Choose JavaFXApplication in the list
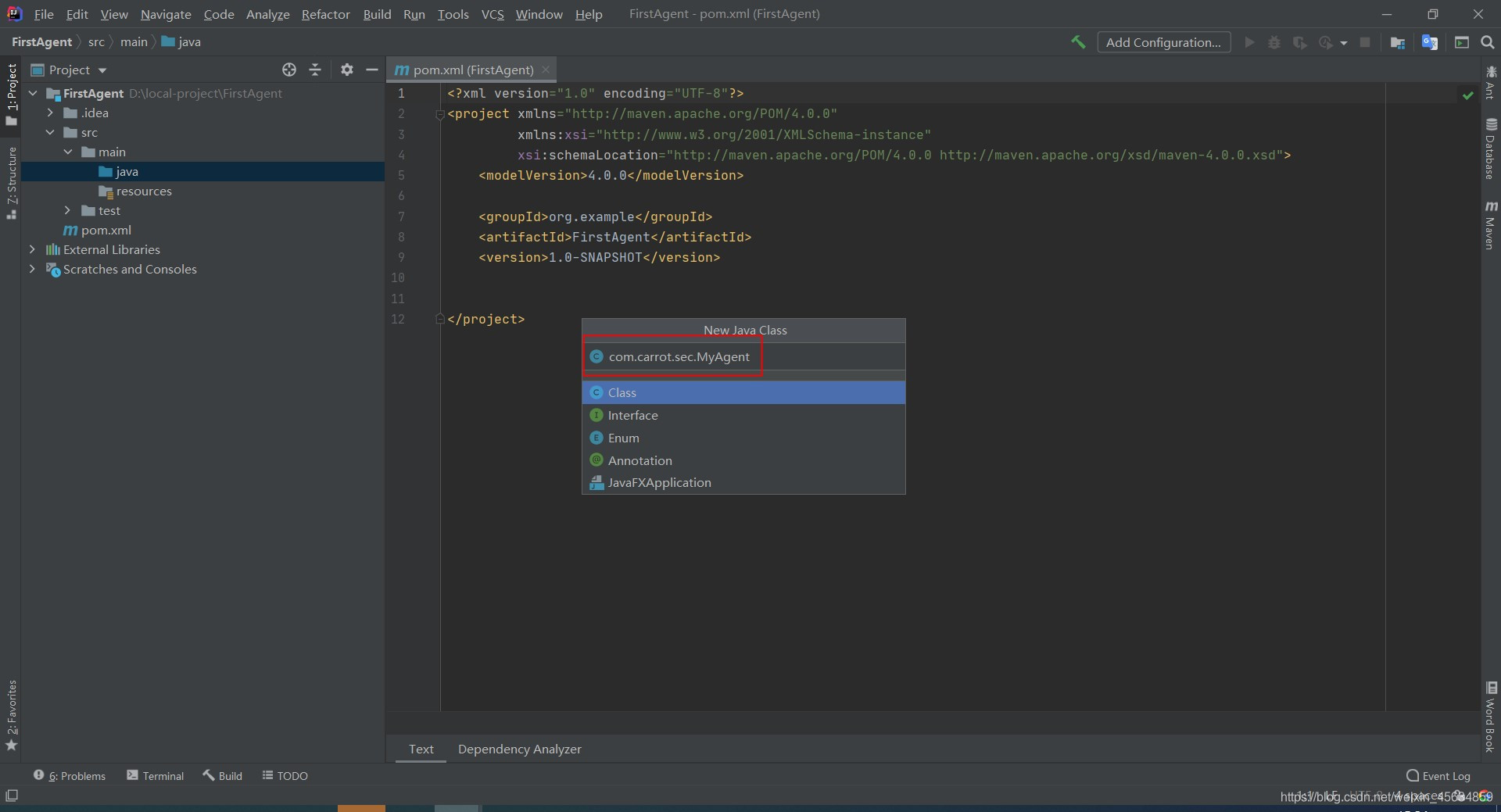This screenshot has width=1501, height=812. pyautogui.click(x=743, y=482)
